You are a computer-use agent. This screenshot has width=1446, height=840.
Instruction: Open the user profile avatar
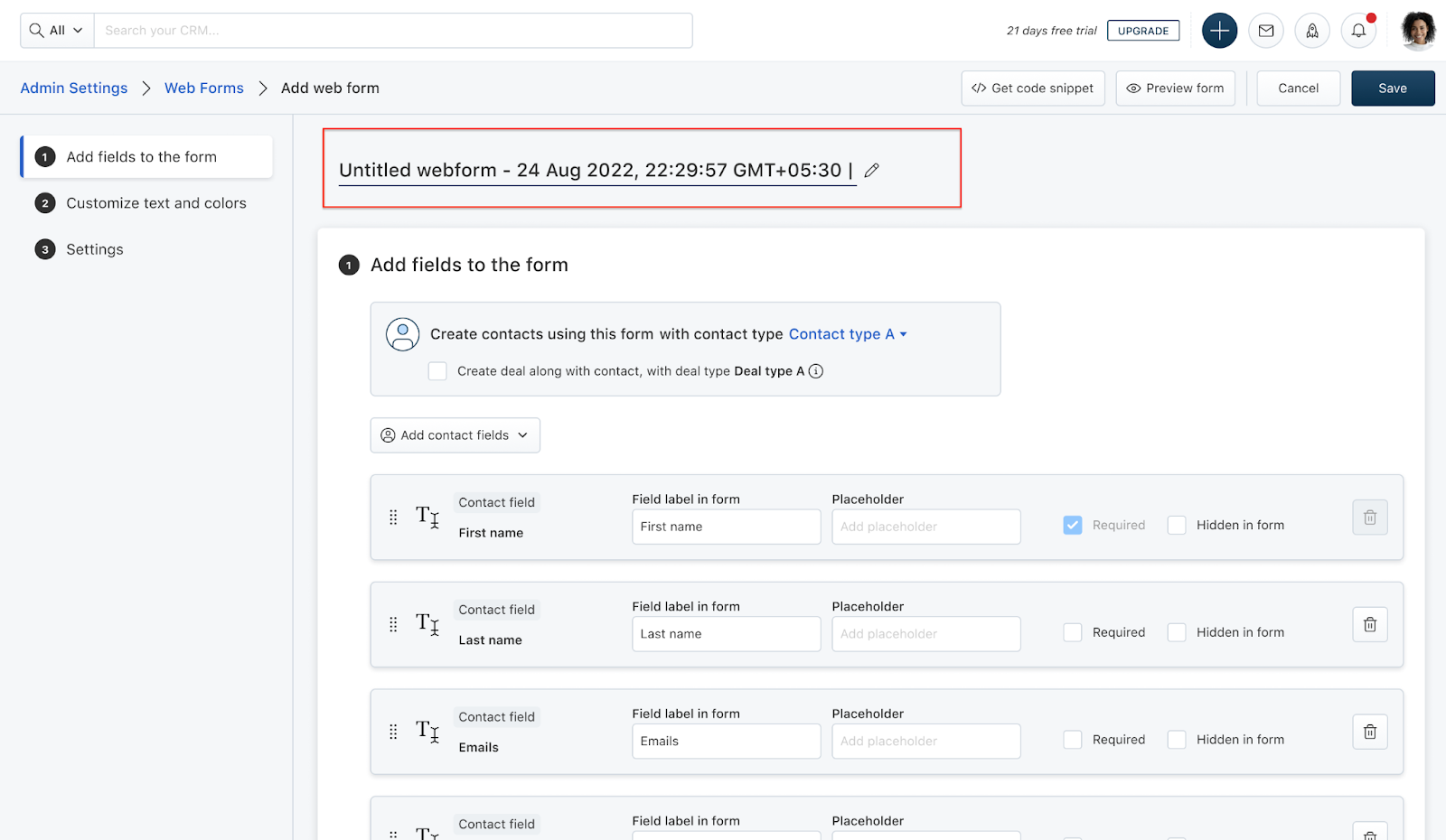[x=1418, y=31]
